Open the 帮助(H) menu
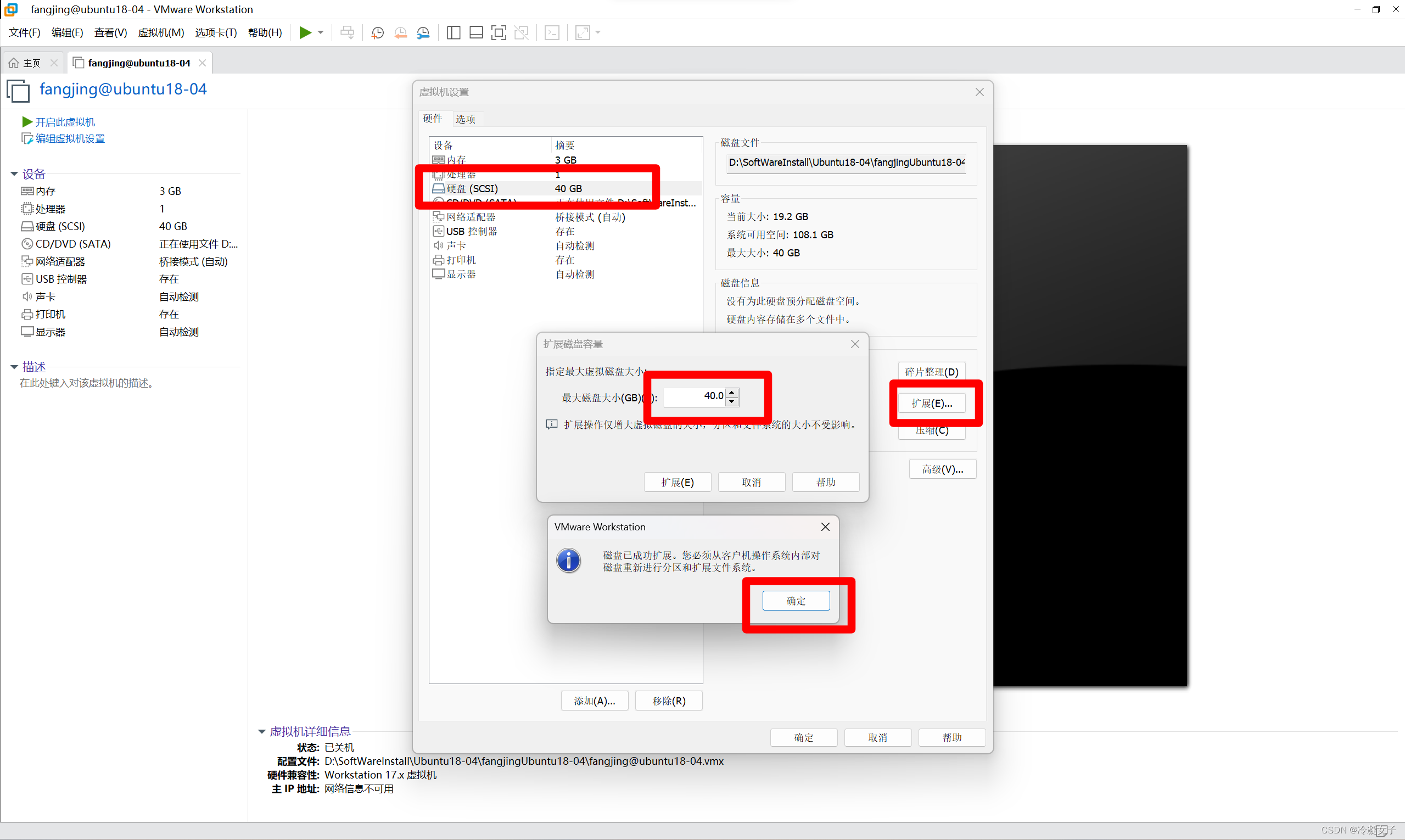1405x840 pixels. tap(265, 32)
